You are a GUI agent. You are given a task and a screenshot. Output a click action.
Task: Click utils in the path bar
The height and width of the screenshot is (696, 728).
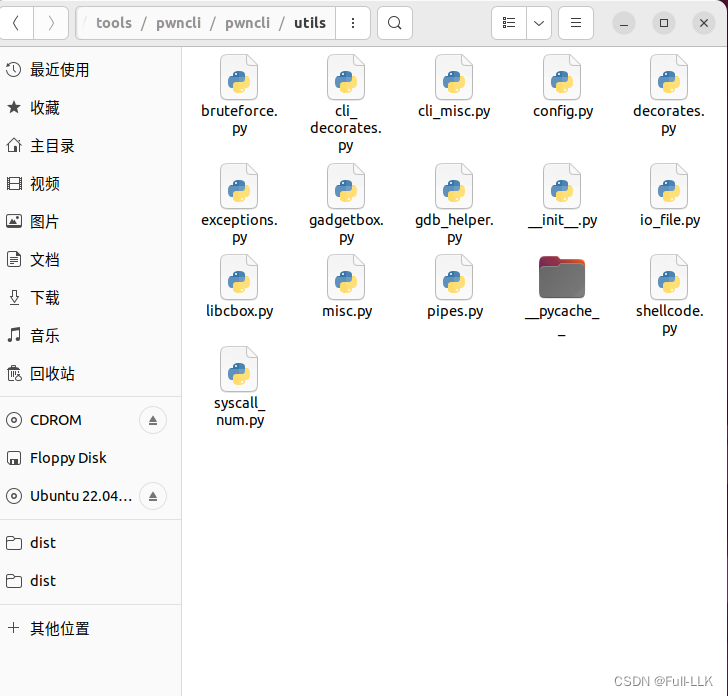310,23
